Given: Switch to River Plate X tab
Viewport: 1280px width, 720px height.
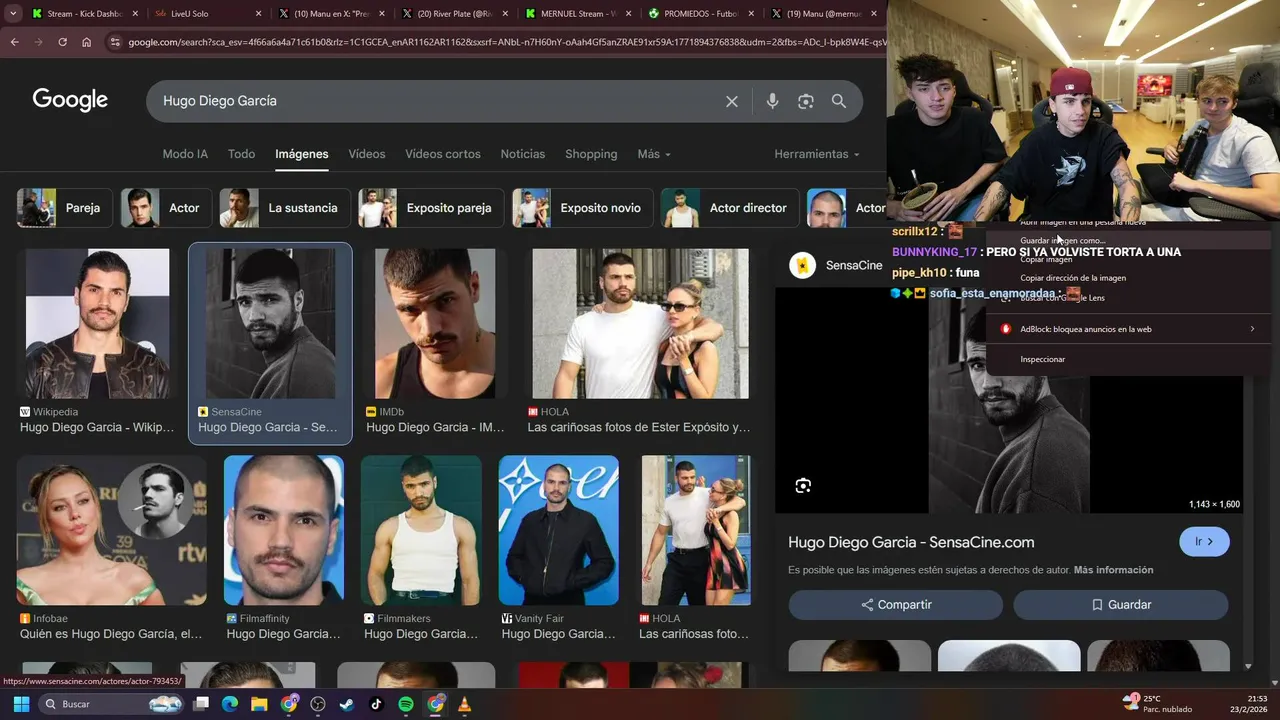Looking at the screenshot, I should (455, 14).
